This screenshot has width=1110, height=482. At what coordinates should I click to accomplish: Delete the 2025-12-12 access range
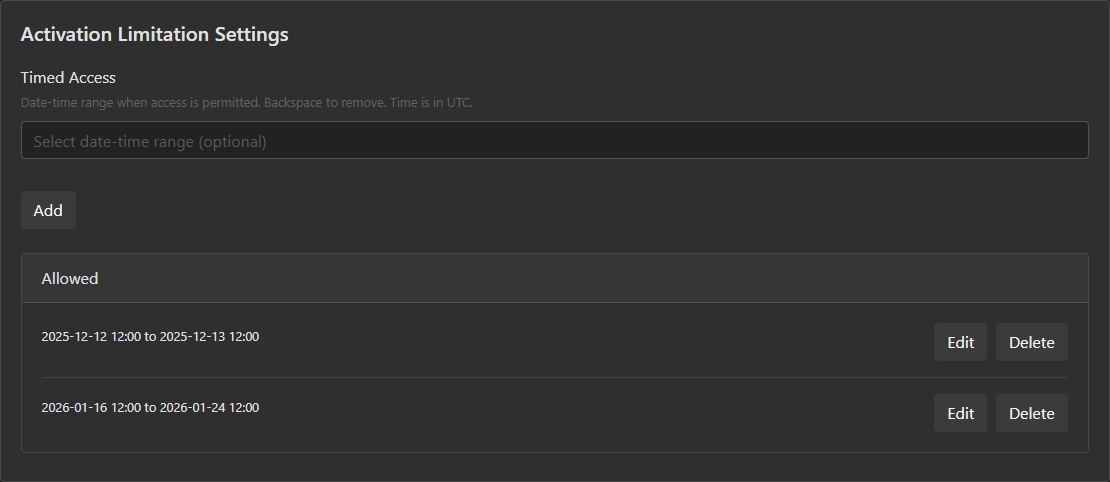pos(1031,342)
